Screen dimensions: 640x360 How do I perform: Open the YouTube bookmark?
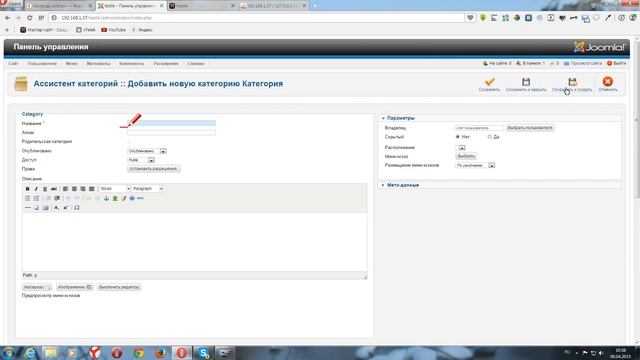point(113,30)
